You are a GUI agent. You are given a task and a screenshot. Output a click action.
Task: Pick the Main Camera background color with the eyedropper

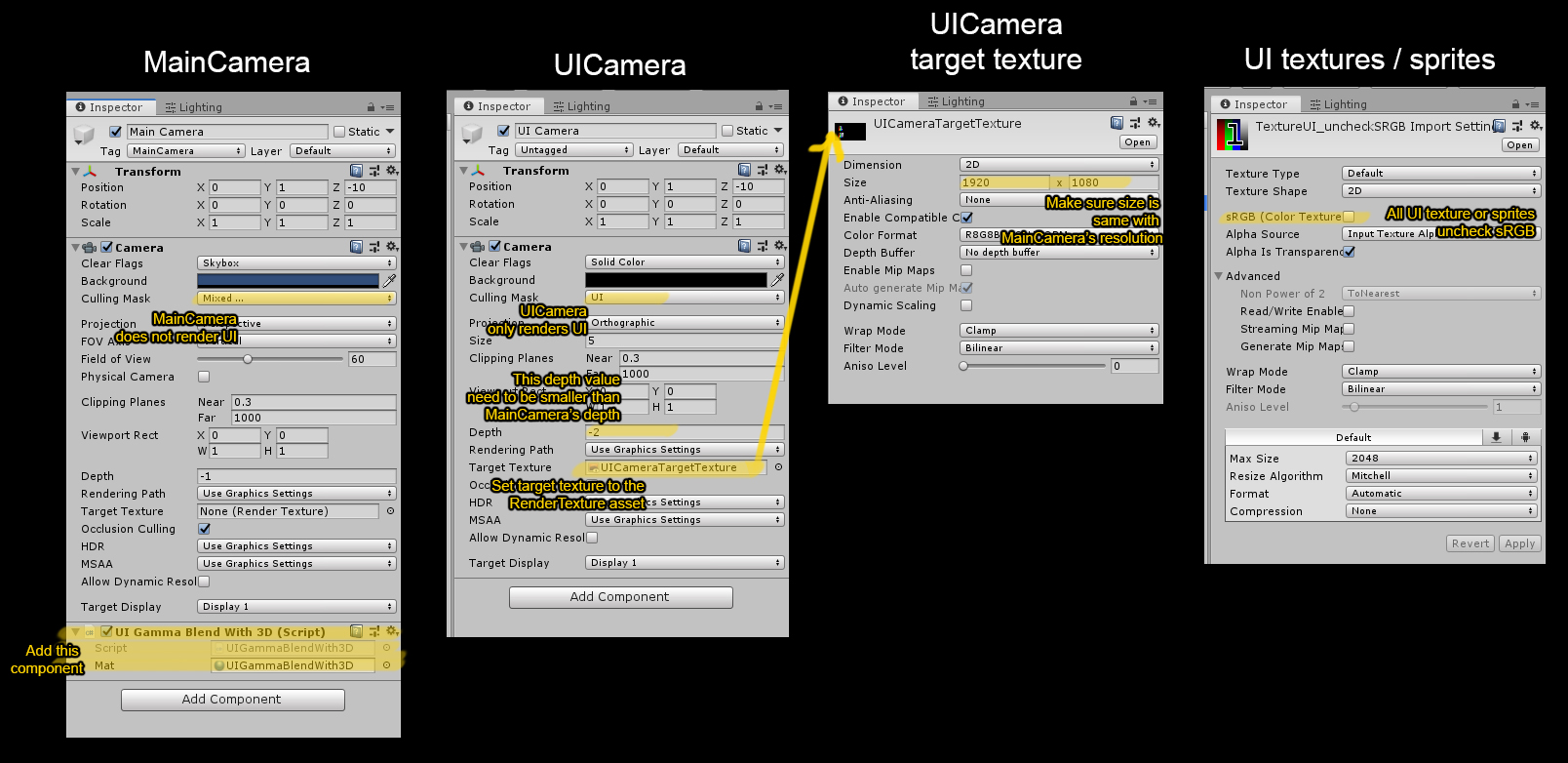pyautogui.click(x=389, y=281)
